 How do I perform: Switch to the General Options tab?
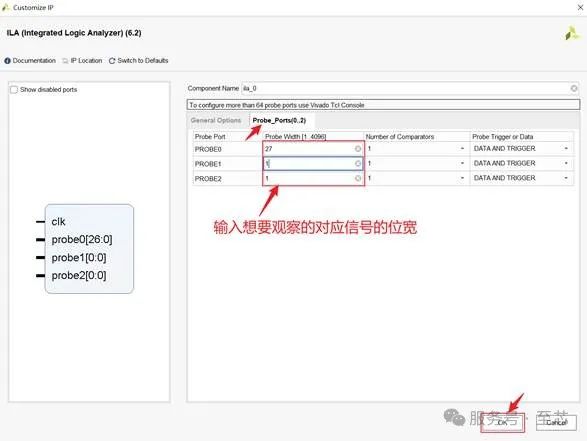216,120
